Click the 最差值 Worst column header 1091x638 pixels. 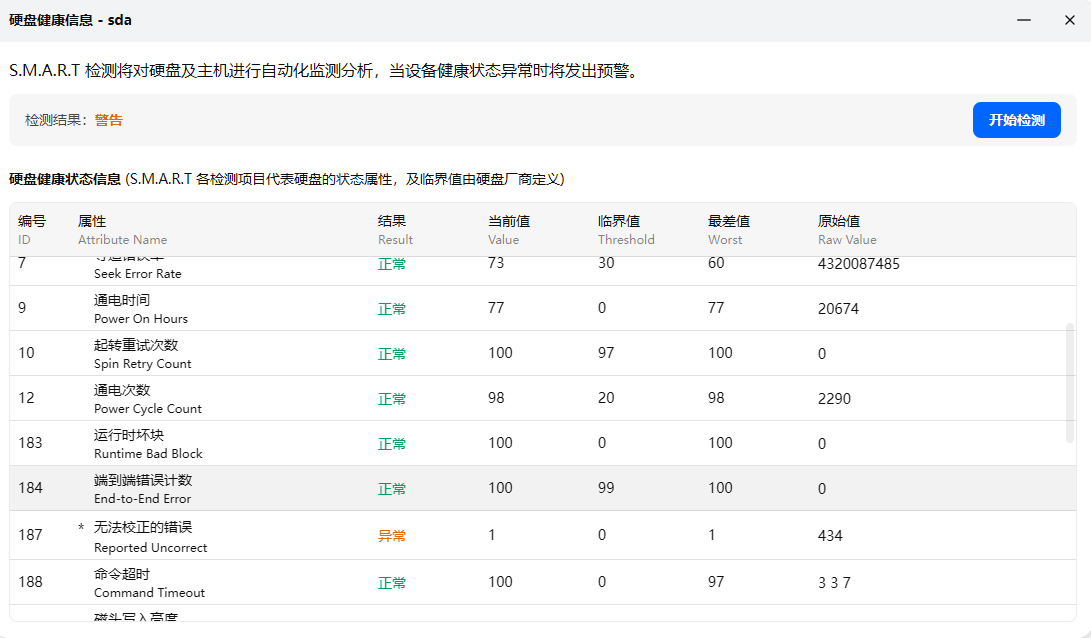click(x=729, y=230)
